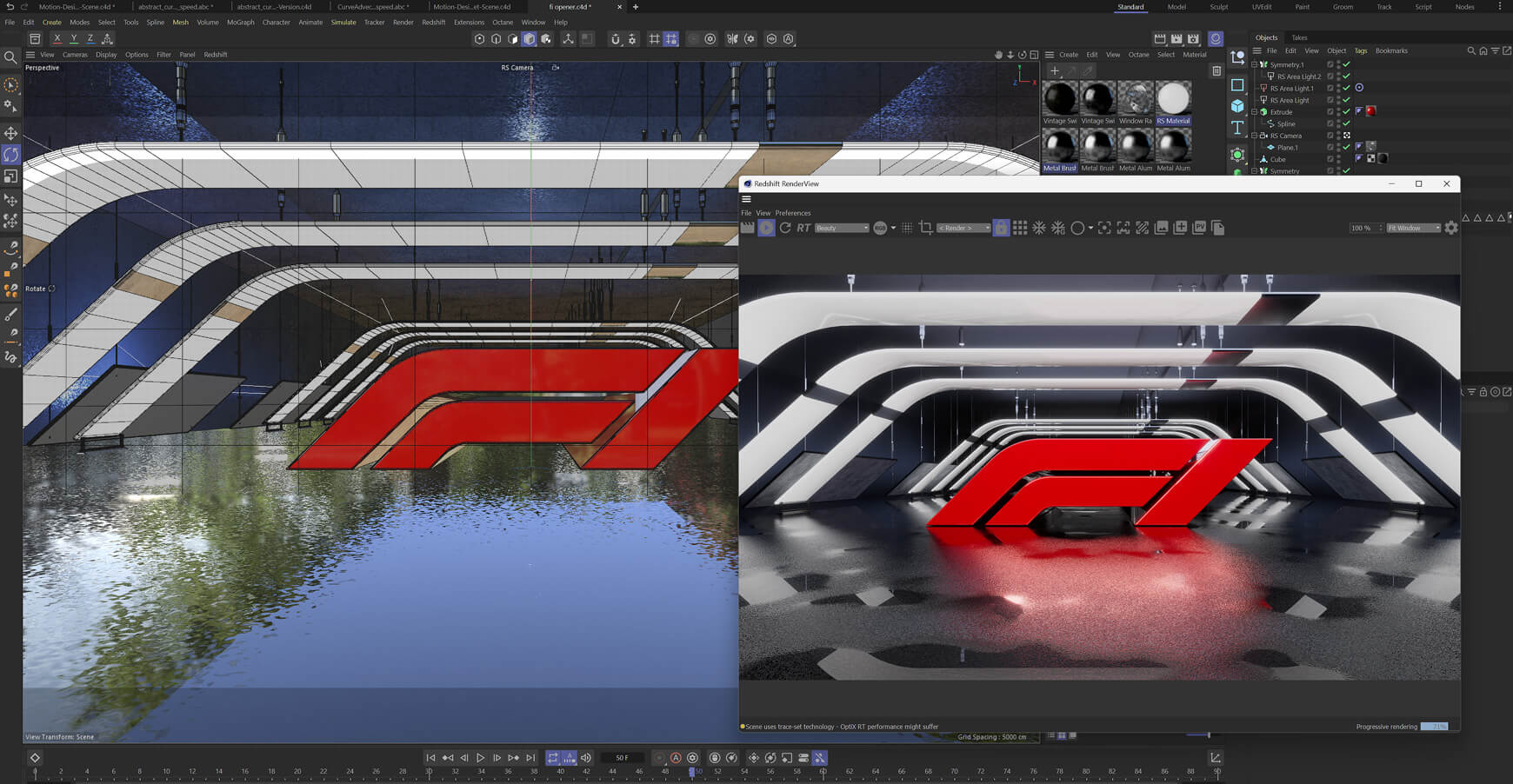Start Redshift RenderView IPR play button
This screenshot has width=1513, height=784.
pyautogui.click(x=766, y=228)
